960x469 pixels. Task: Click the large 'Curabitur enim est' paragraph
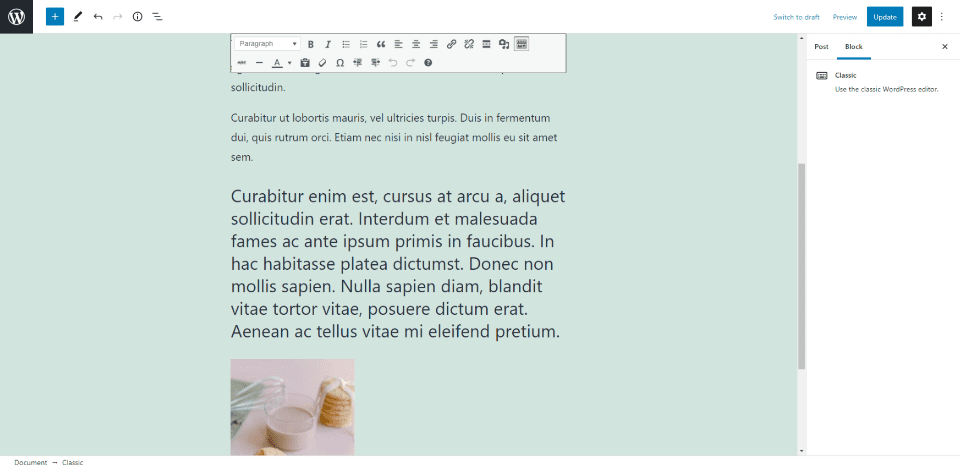(x=398, y=265)
